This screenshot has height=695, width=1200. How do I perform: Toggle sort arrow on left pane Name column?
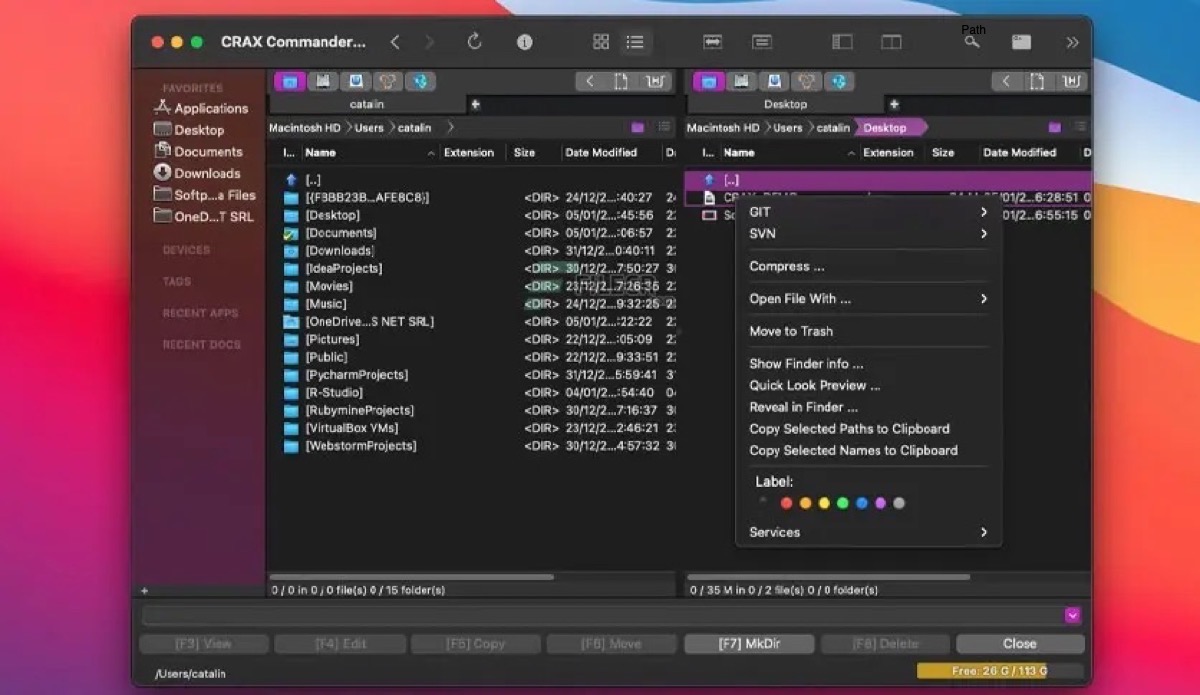point(432,153)
